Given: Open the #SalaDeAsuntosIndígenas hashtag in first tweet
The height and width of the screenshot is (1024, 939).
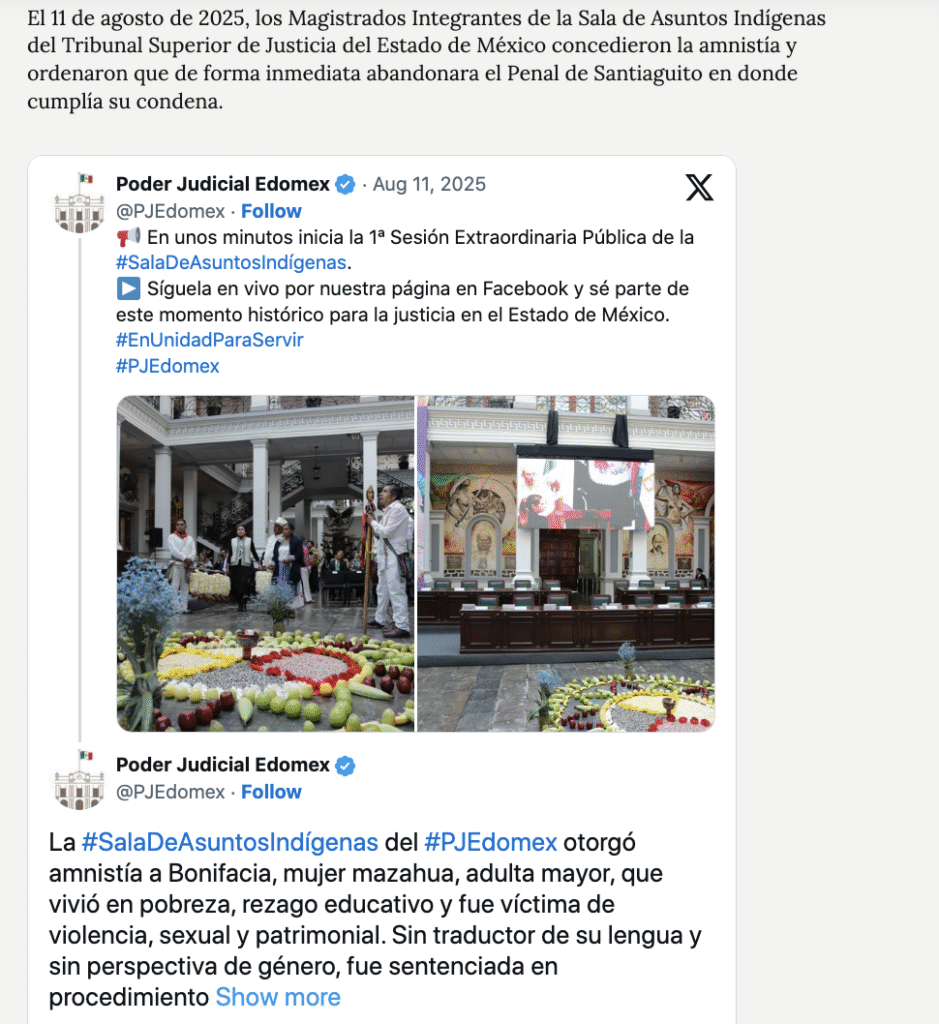Looking at the screenshot, I should tap(231, 262).
